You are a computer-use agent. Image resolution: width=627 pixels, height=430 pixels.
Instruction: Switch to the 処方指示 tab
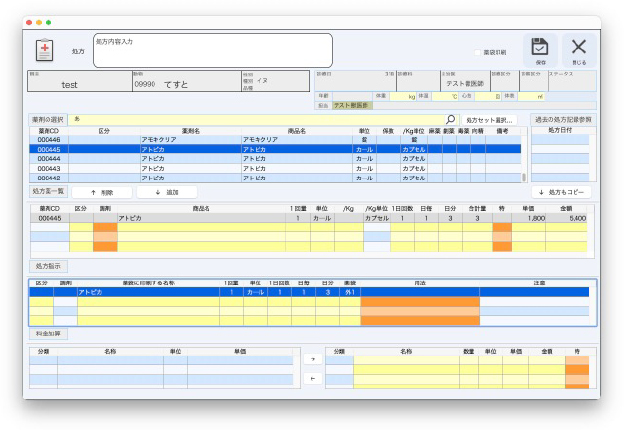point(48,267)
